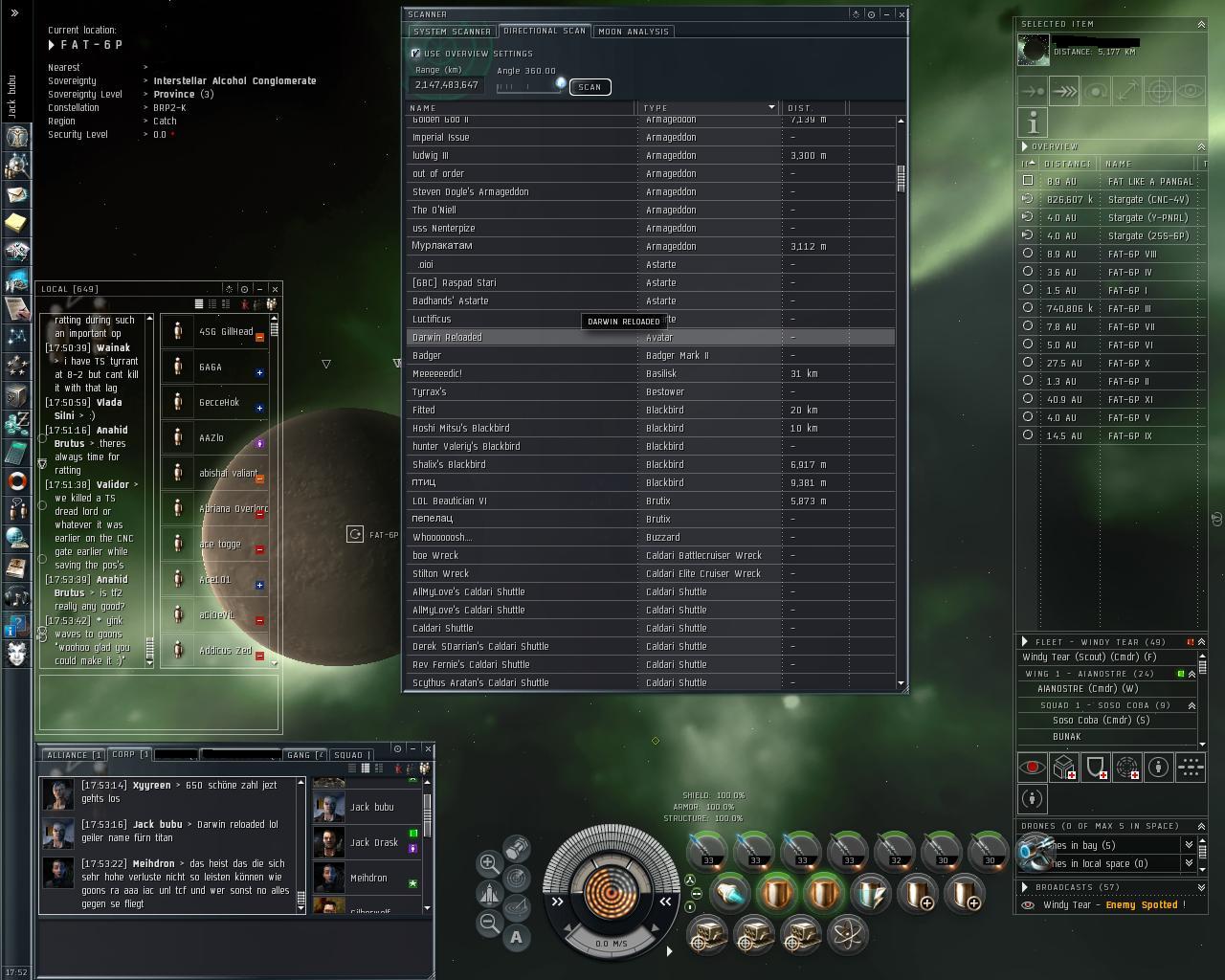Viewport: 1225px width, 980px height.
Task: Toggle the lightning shield module
Action: point(871,893)
